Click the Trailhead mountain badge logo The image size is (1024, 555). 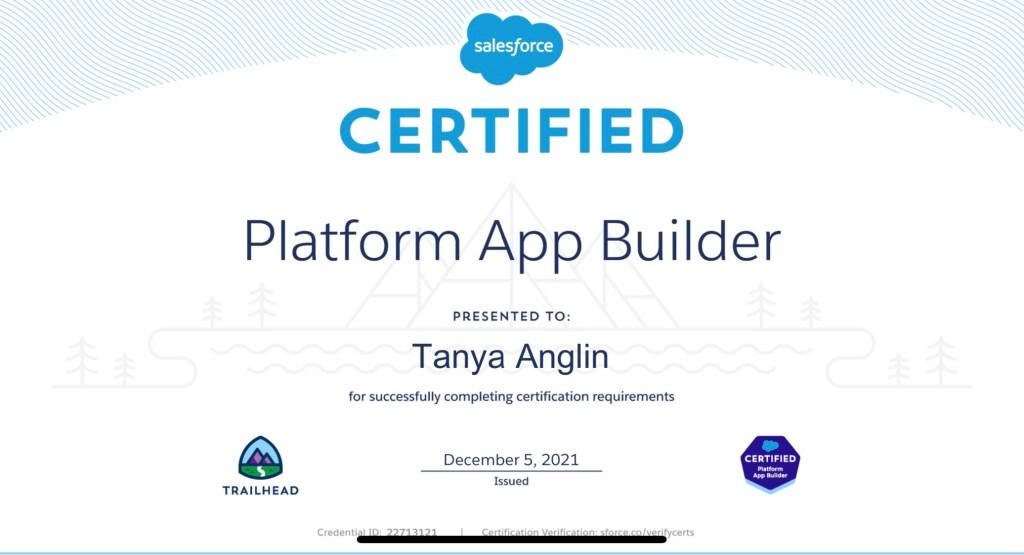(x=261, y=458)
